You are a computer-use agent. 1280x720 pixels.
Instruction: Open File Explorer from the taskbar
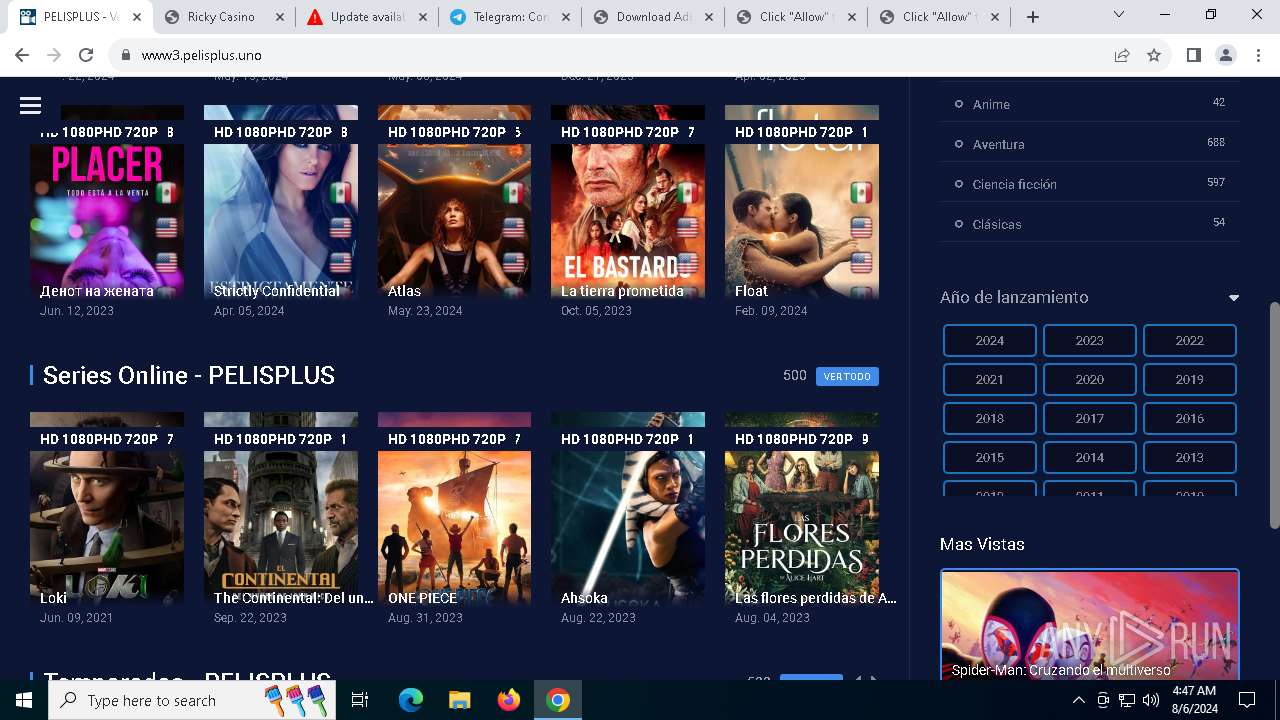(459, 700)
